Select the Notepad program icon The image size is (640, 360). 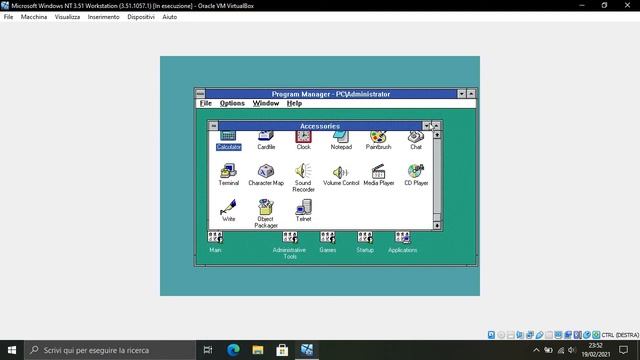341,140
